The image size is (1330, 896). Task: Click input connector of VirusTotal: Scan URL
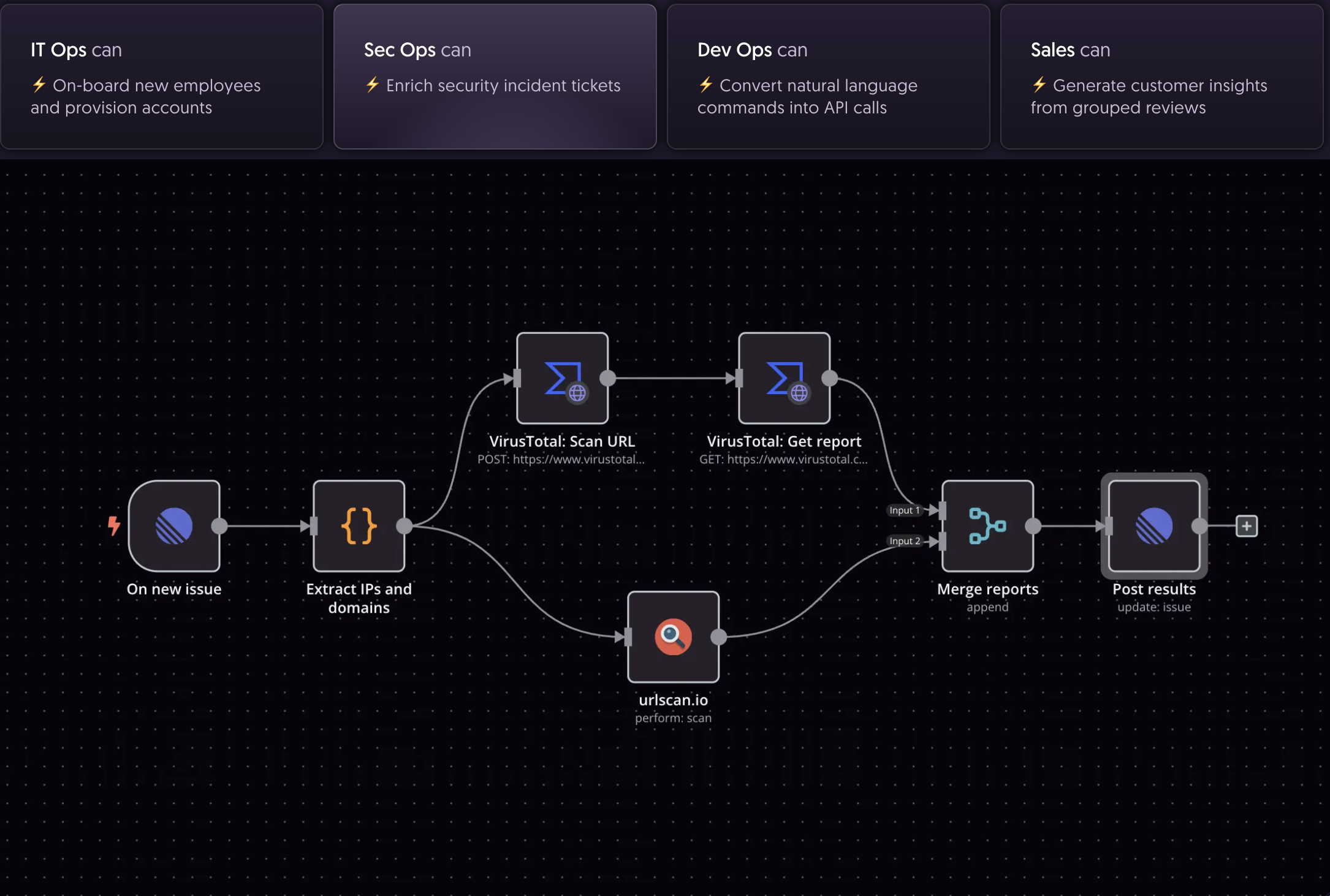[x=517, y=378]
